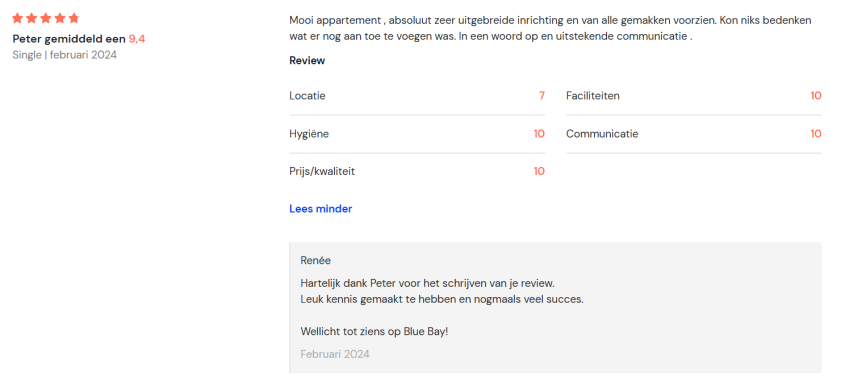The image size is (841, 384).
Task: Select the Locatie rating row
Action: [417, 97]
